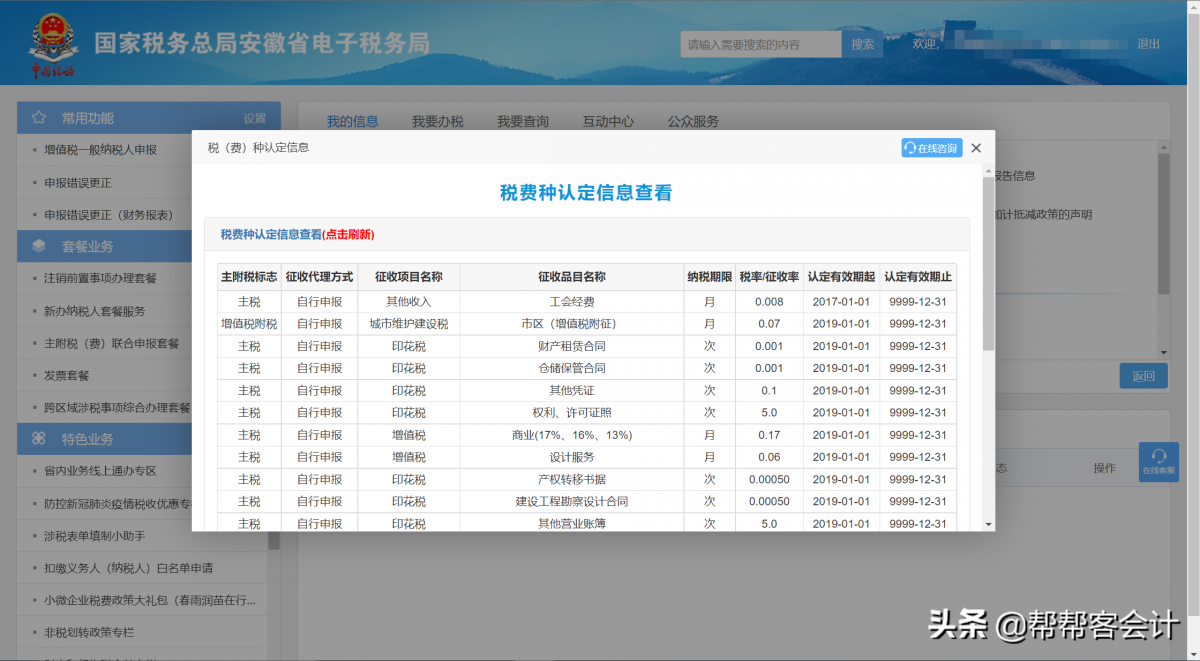
Task: Click 点击刷新 to refresh tax info
Action: pos(348,235)
